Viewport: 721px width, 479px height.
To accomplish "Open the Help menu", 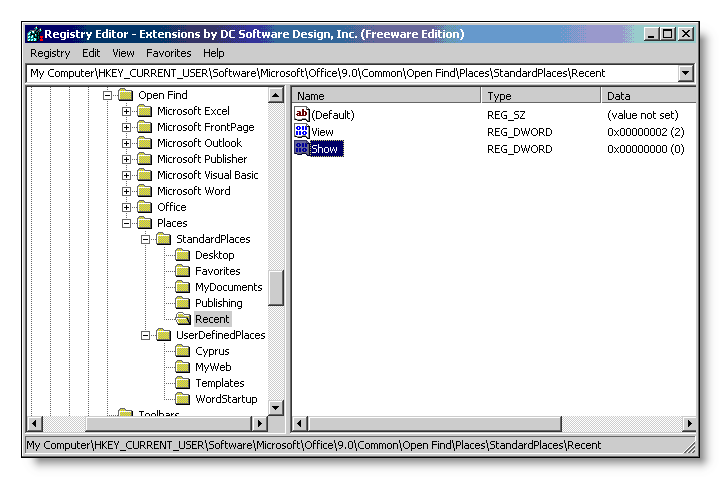I will click(214, 53).
